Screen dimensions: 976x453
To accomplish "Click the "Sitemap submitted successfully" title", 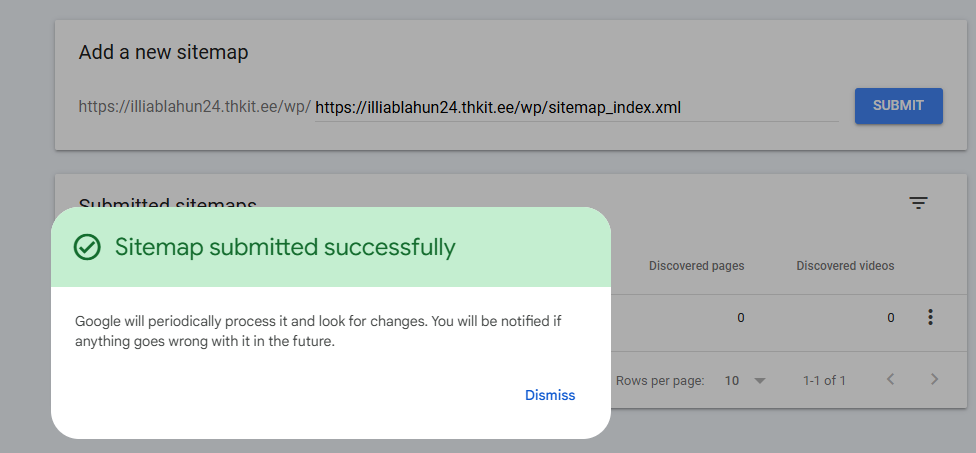I will [x=285, y=247].
